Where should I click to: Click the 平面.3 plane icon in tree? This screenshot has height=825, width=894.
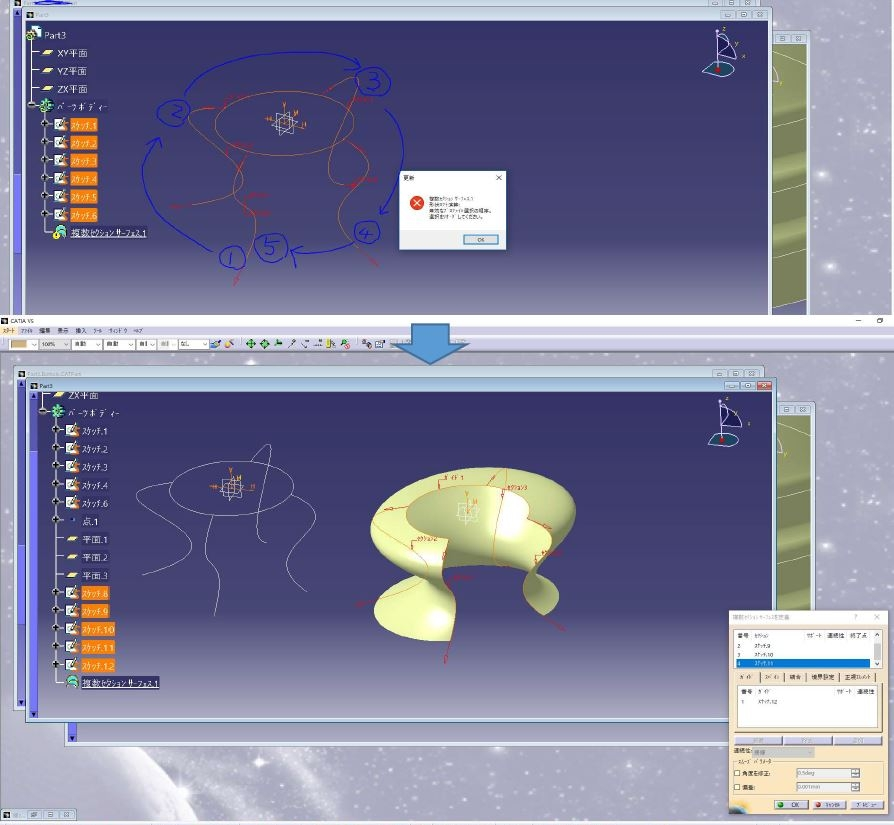72,575
